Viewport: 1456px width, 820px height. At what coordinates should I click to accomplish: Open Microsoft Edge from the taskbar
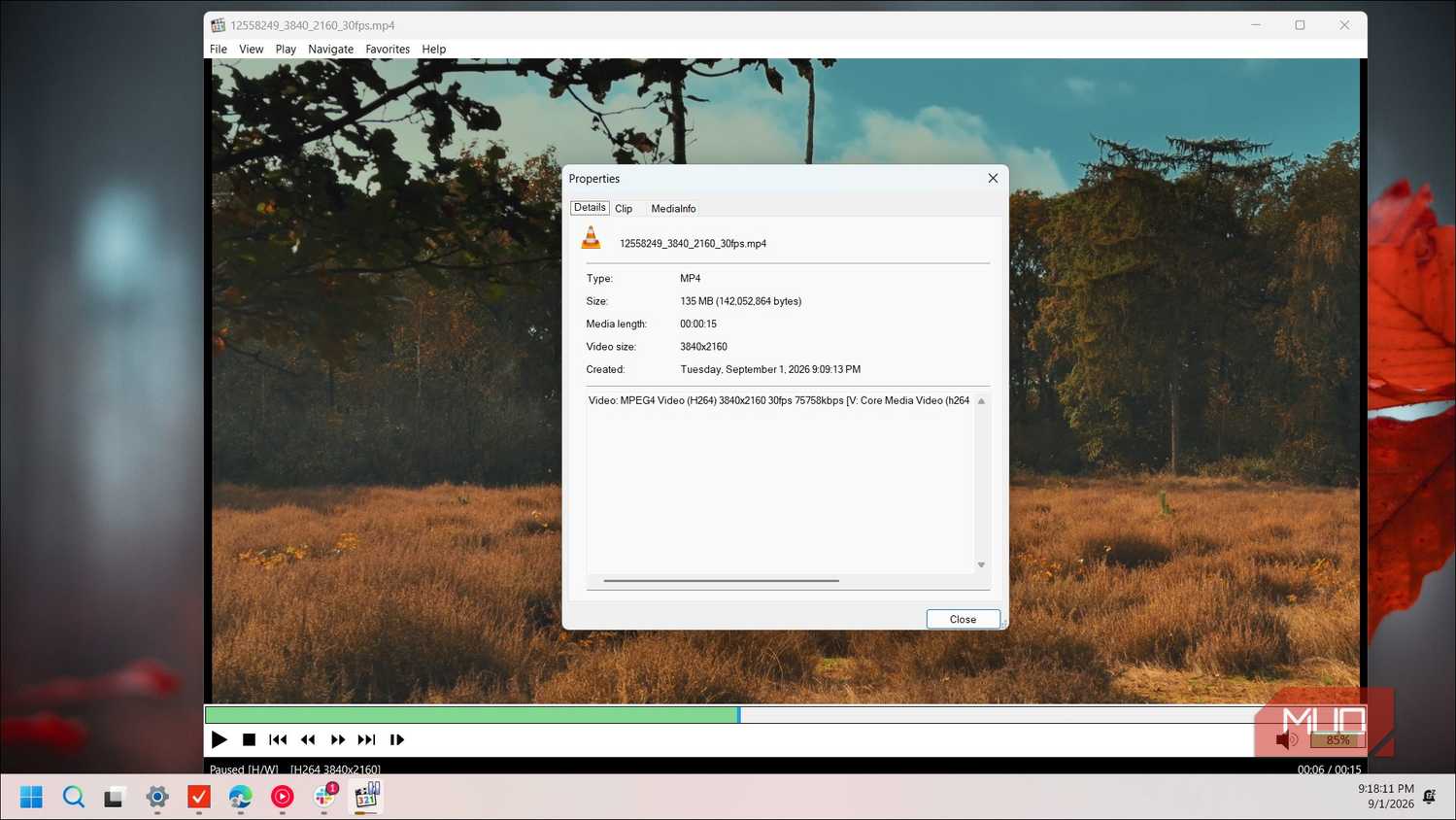241,797
